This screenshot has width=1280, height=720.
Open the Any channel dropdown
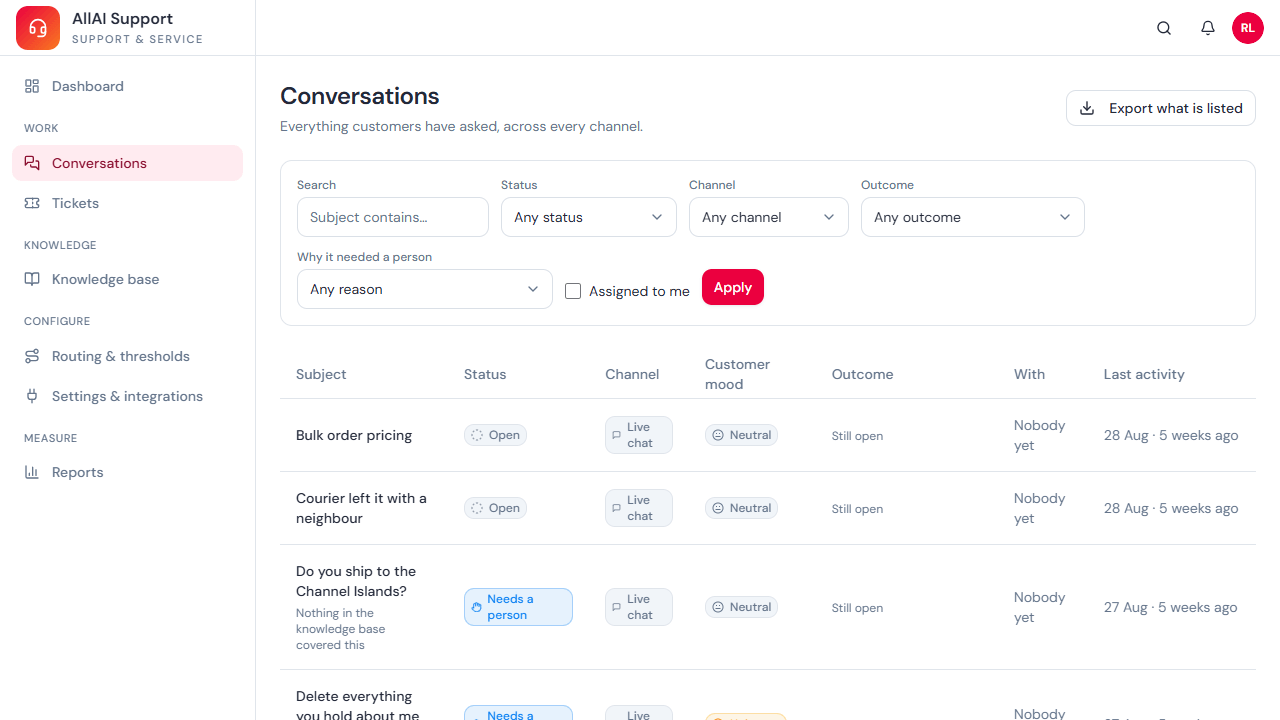click(769, 217)
